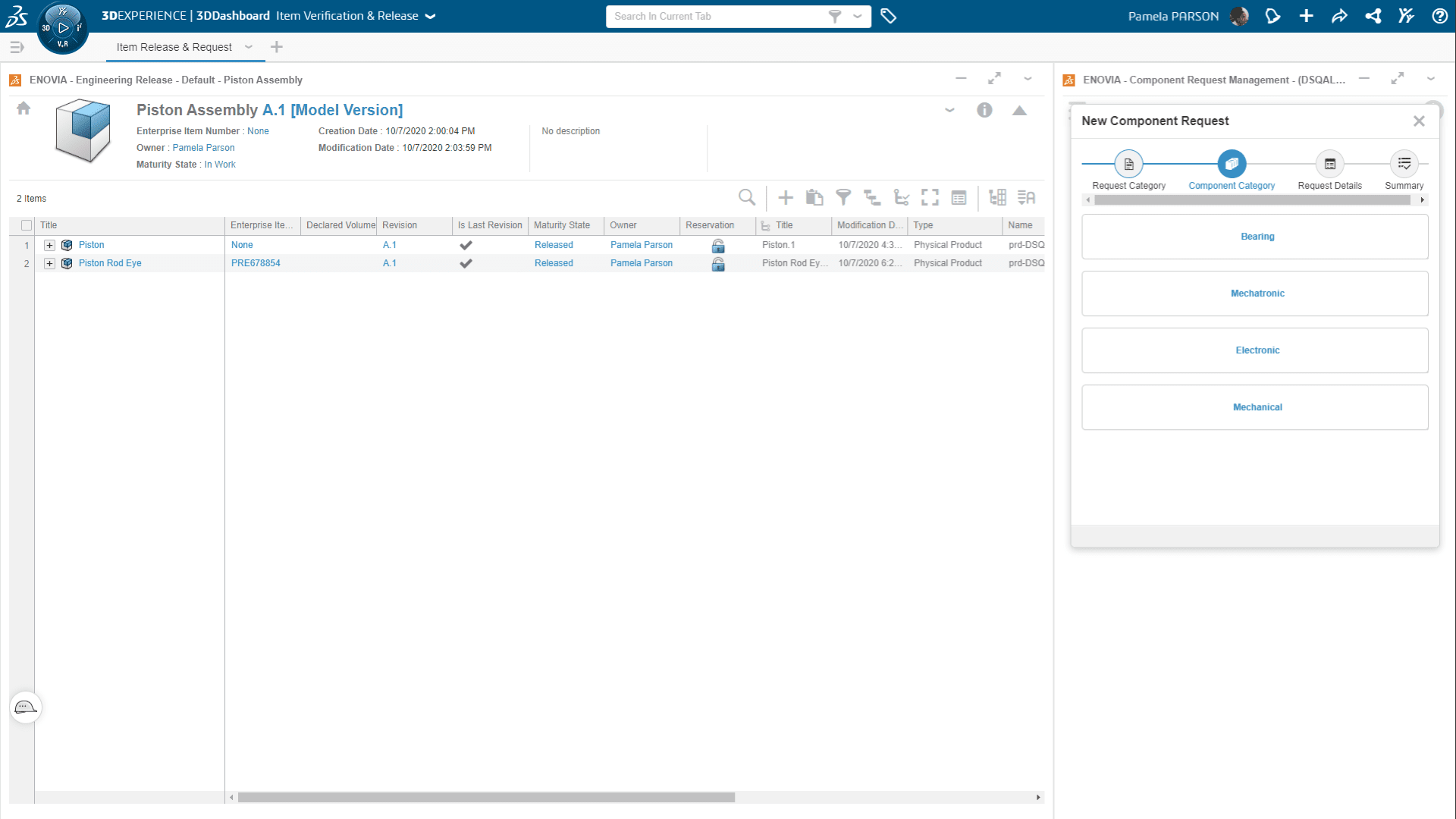Expand the Piston Assembly version dropdown

pos(948,112)
